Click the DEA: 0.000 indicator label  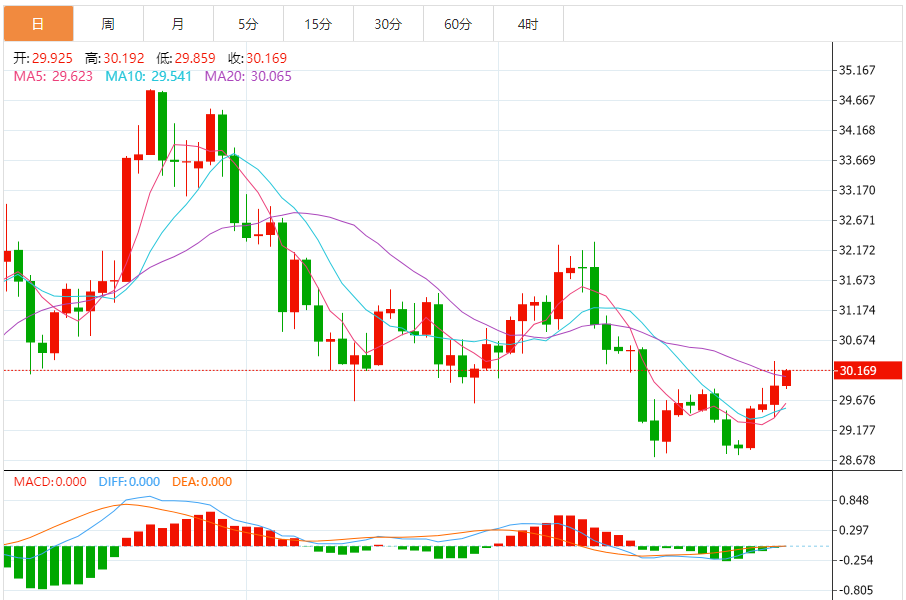coord(202,482)
